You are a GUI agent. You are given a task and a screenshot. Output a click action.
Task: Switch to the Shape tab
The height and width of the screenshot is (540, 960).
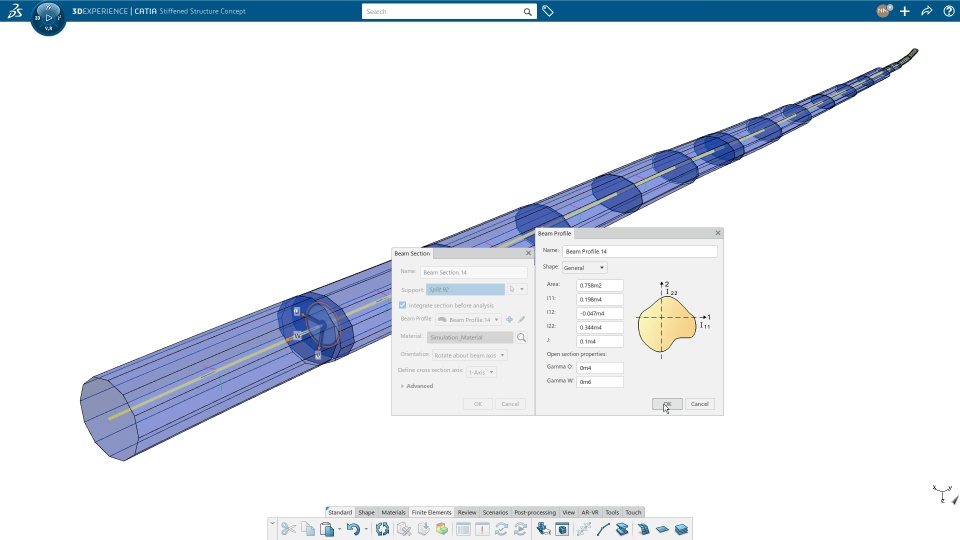pyautogui.click(x=366, y=512)
